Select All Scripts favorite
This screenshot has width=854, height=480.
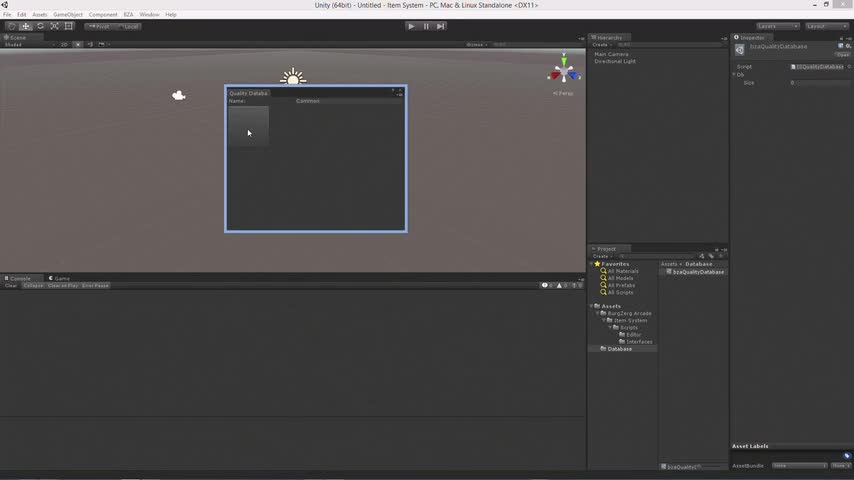tap(617, 293)
